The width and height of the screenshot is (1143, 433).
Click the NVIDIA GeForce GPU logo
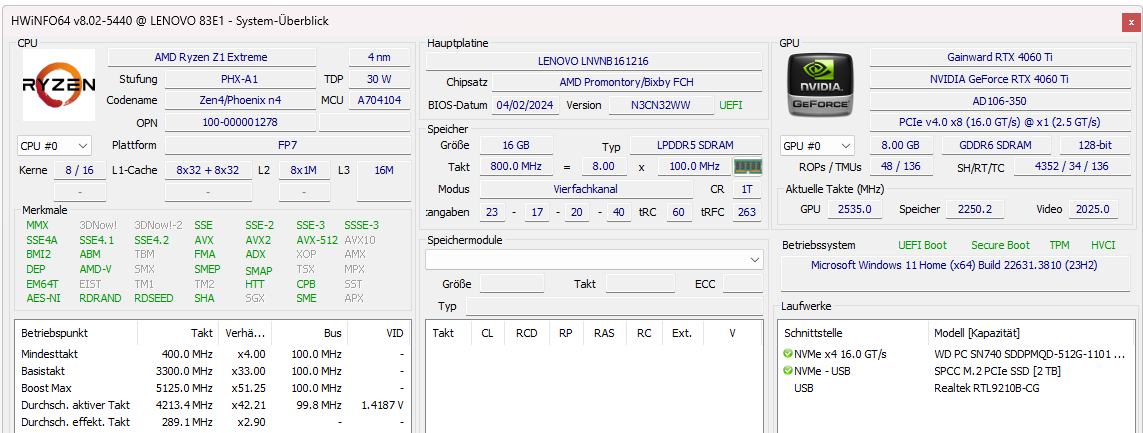coord(822,86)
